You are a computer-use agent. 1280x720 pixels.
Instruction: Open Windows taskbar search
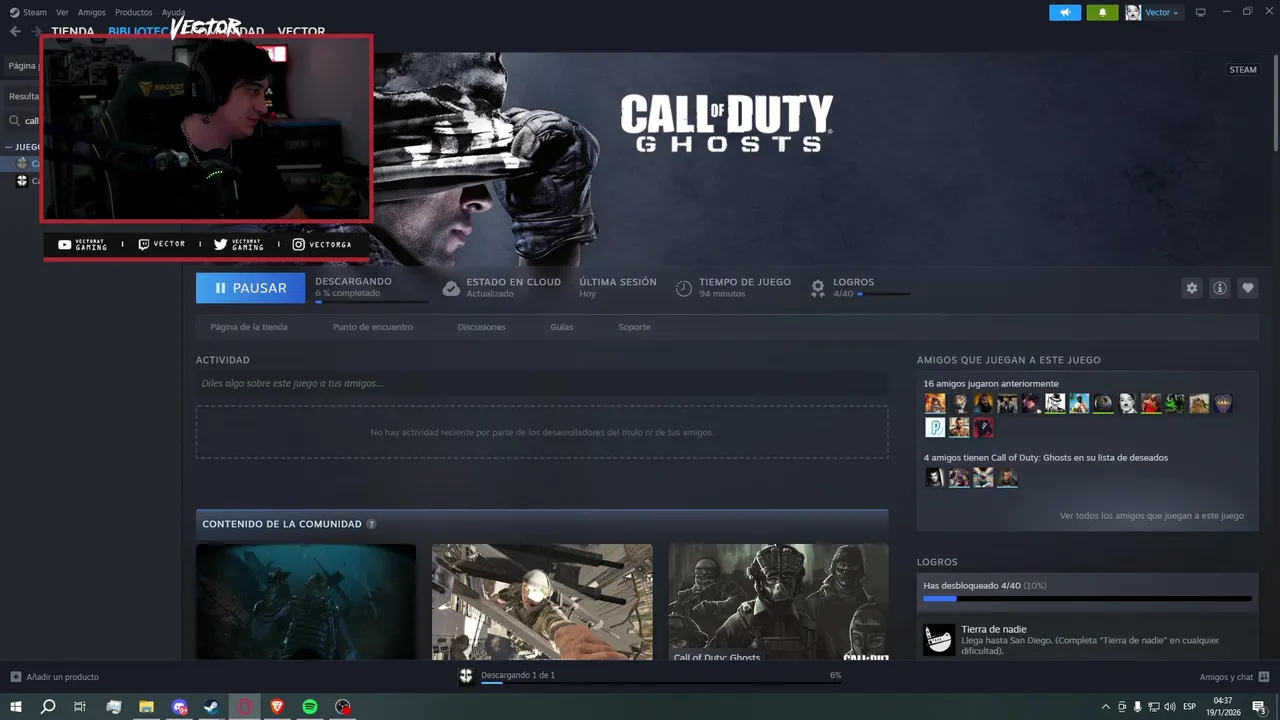point(48,706)
